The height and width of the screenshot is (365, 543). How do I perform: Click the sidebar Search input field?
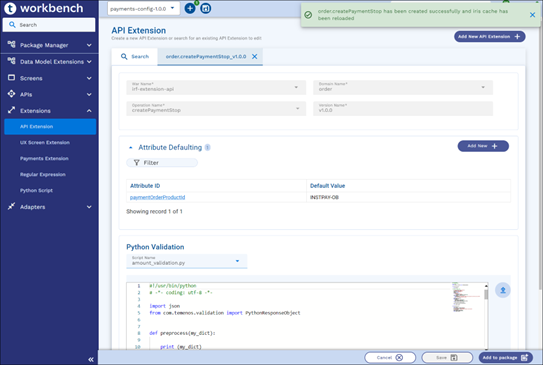[49, 25]
